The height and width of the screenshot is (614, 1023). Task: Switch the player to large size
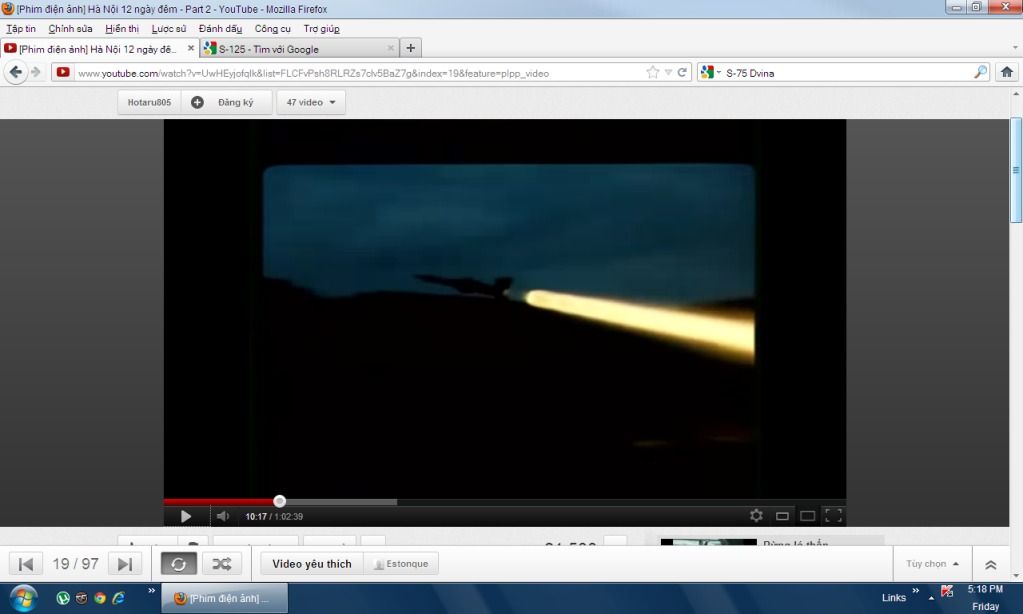click(x=808, y=516)
